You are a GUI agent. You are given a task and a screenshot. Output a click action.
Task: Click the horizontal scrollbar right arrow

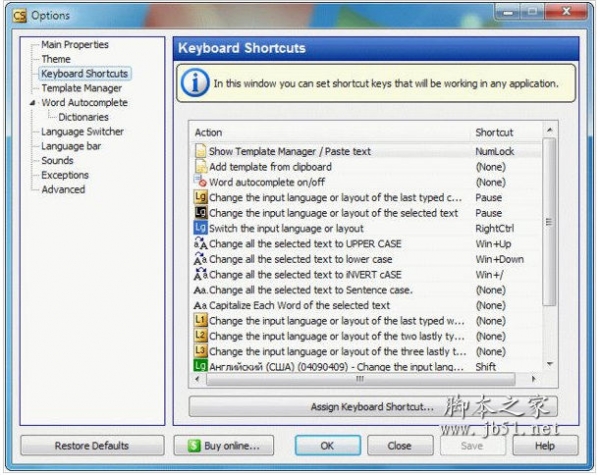(x=533, y=379)
